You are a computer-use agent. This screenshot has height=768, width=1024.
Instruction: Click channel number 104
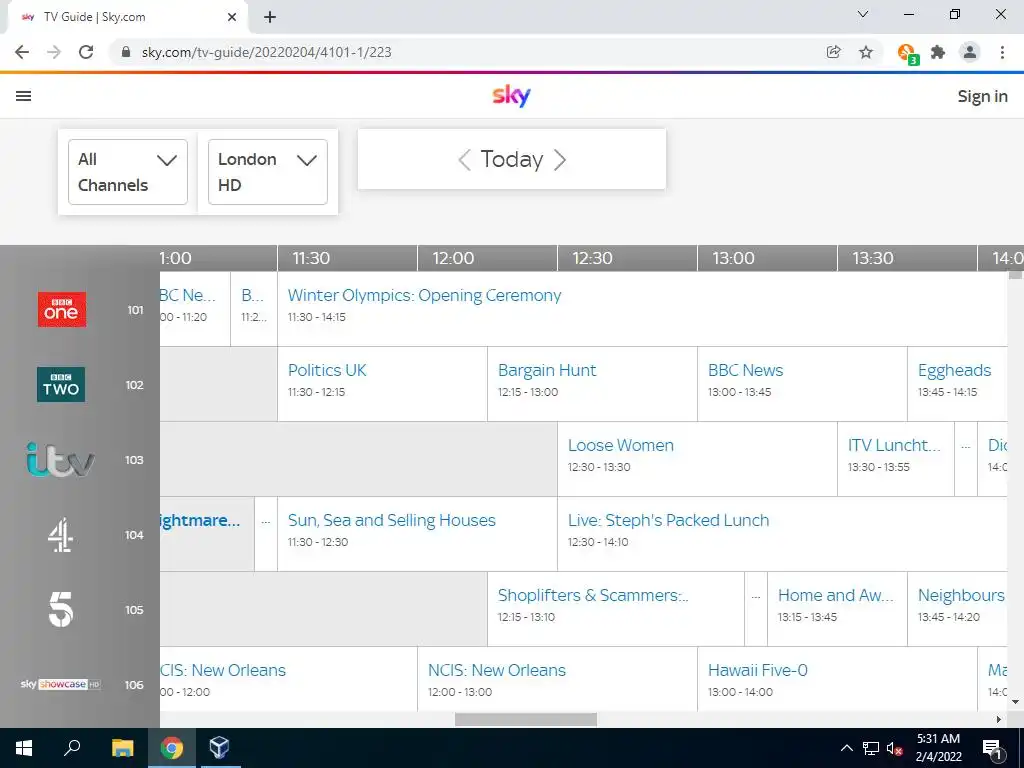coord(134,535)
